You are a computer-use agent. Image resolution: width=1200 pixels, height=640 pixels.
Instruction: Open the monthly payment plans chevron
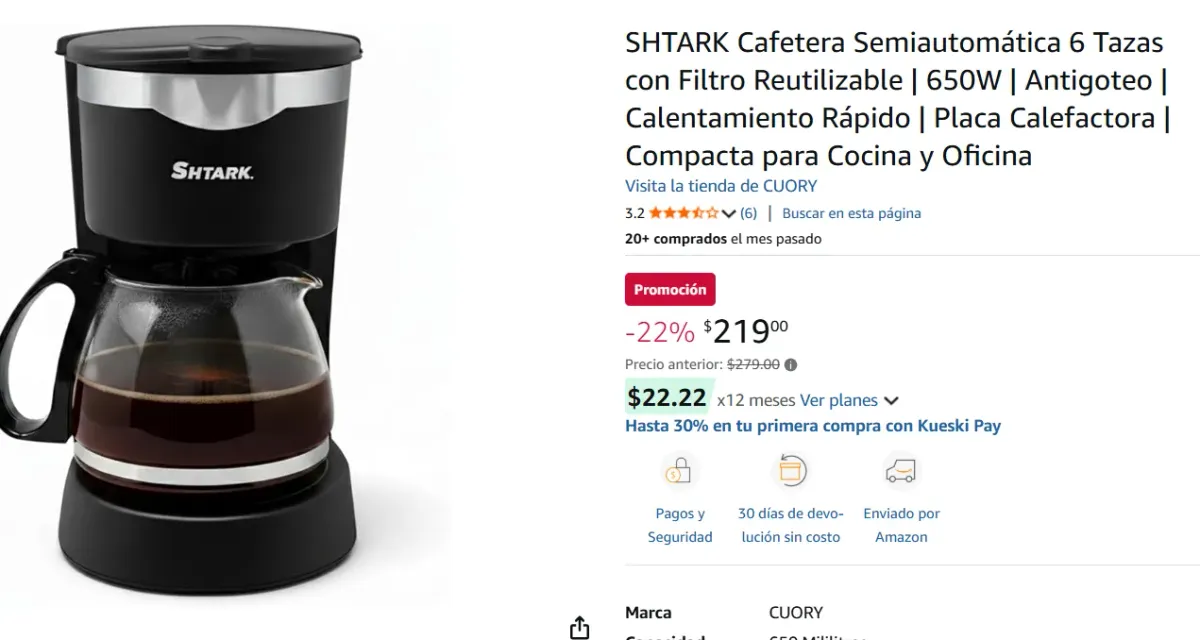tap(890, 399)
